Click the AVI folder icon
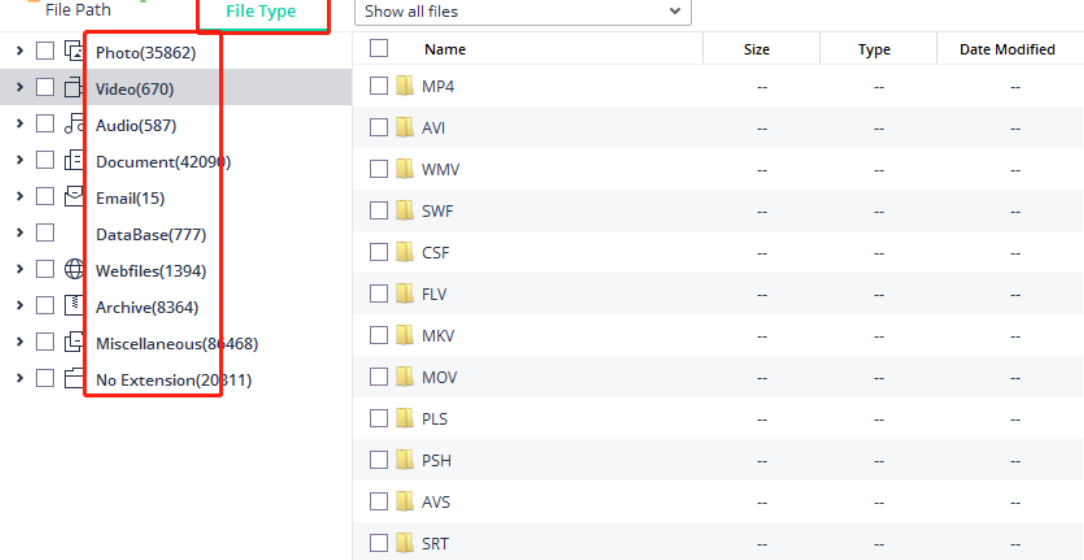This screenshot has height=560, width=1084. pos(404,128)
